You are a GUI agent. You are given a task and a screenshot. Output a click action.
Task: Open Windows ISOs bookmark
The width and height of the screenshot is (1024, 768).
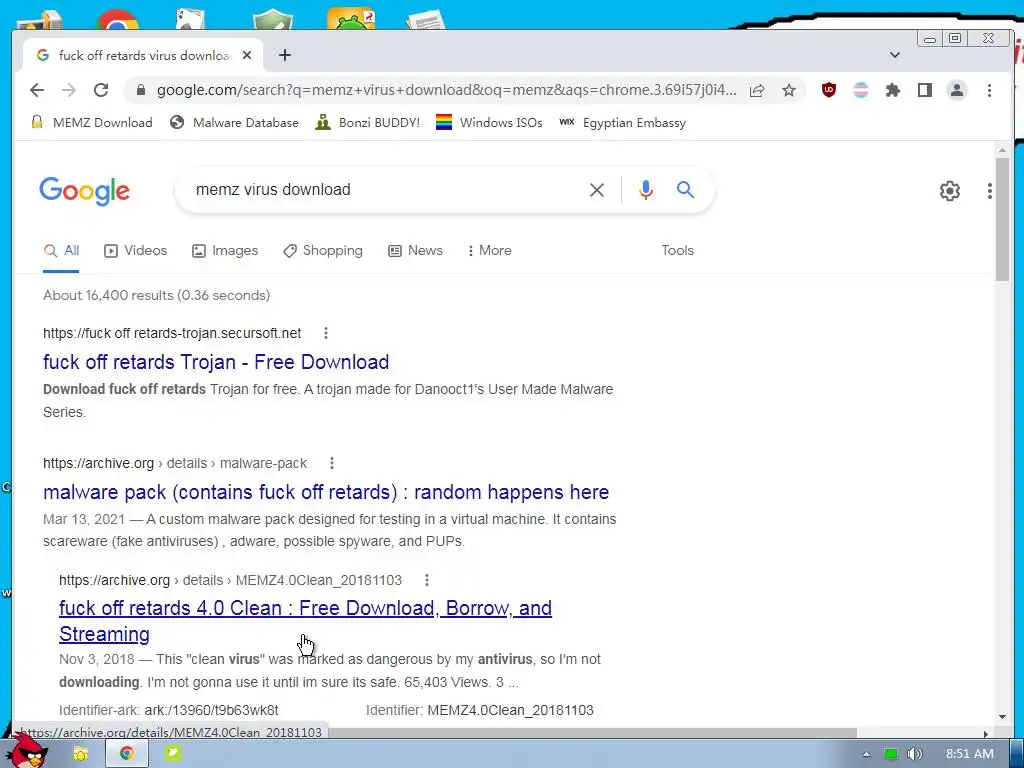click(x=489, y=123)
